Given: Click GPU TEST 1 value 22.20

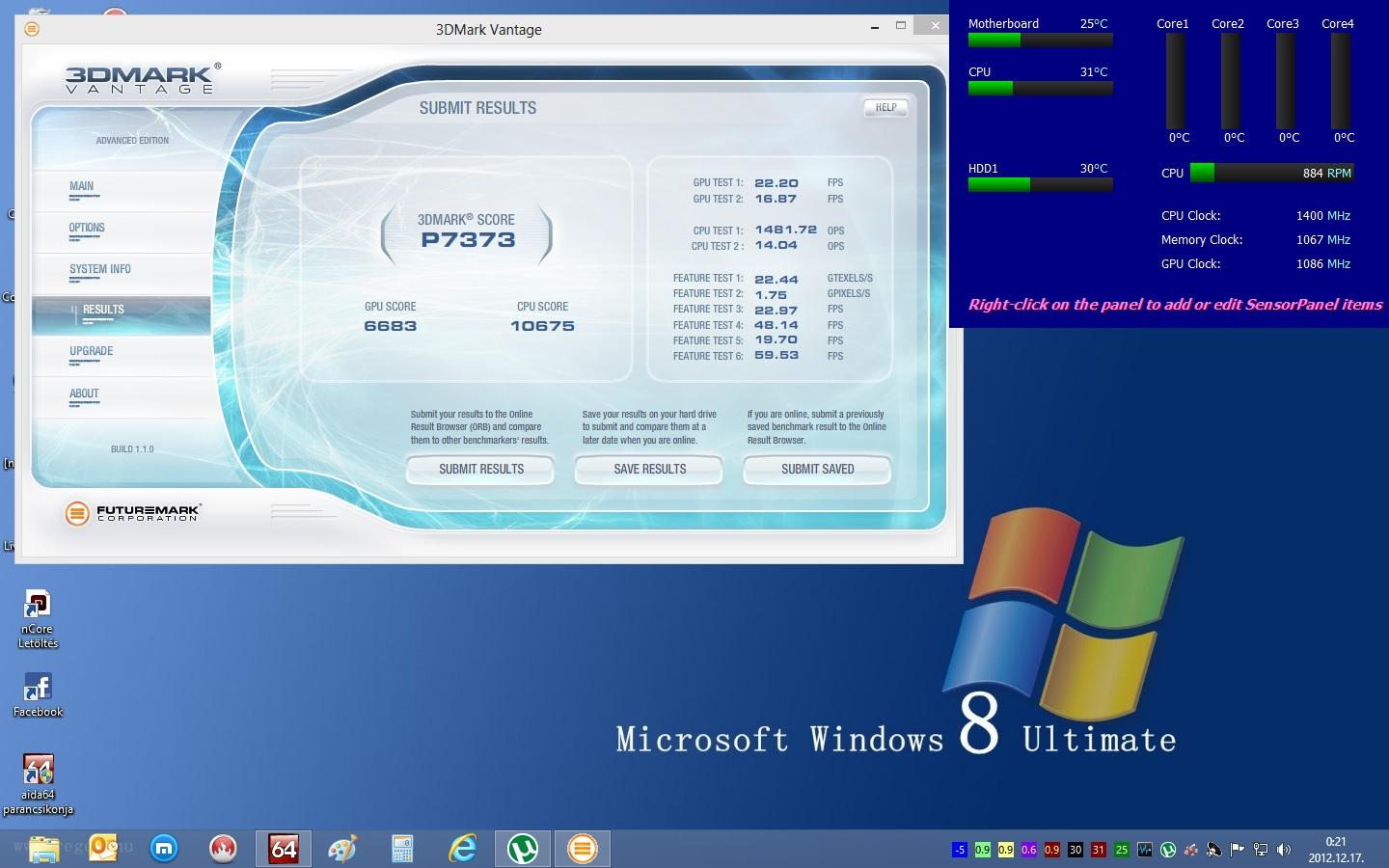Looking at the screenshot, I should pyautogui.click(x=776, y=183).
